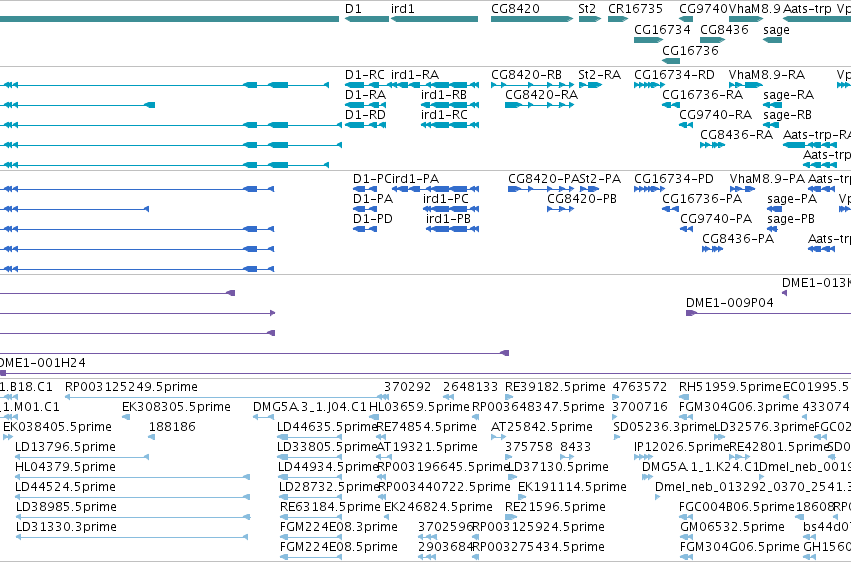This screenshot has height=562, width=851.
Task: Click the ird1-RB transcript label
Action: [443, 95]
